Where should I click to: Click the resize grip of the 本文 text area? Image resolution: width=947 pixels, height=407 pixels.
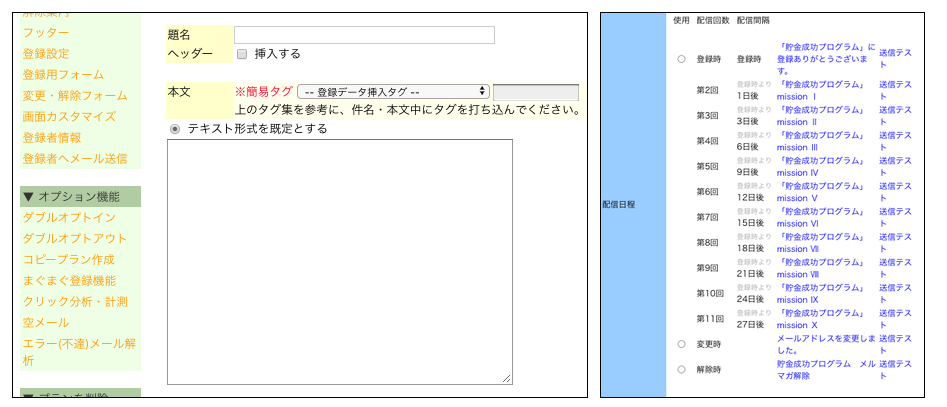coord(507,379)
